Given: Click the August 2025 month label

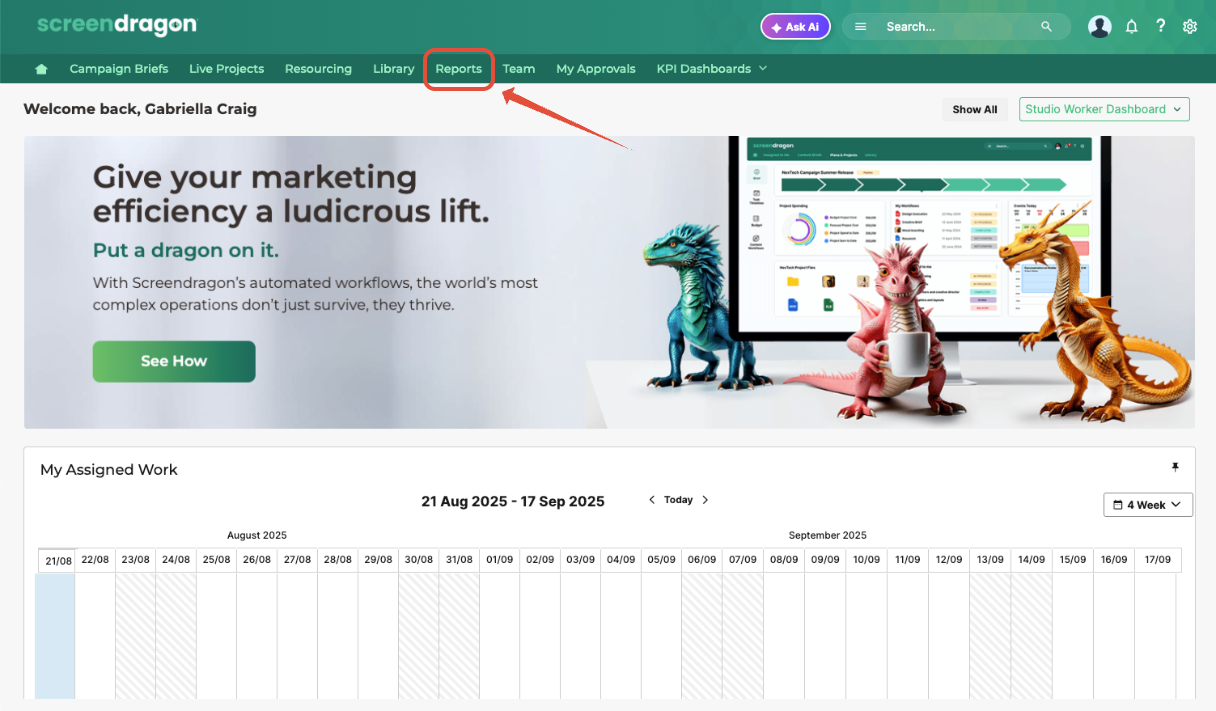Looking at the screenshot, I should coord(257,535).
